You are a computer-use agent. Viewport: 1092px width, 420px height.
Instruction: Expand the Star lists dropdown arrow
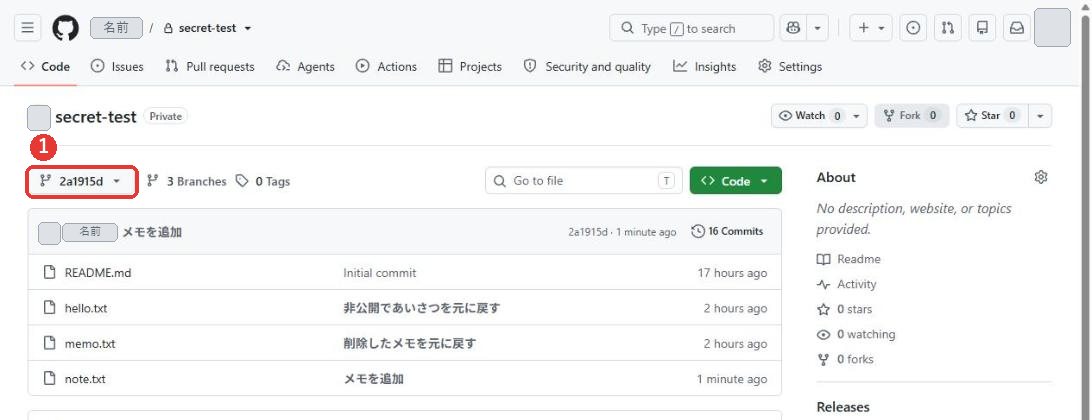click(x=1040, y=116)
